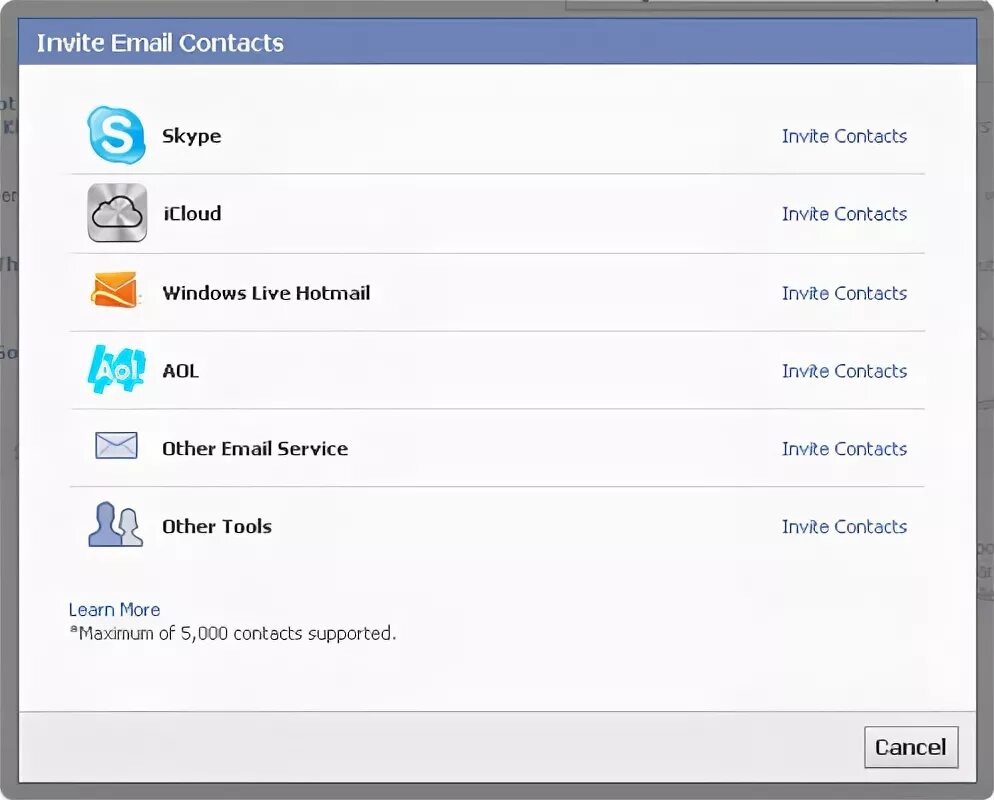This screenshot has width=994, height=800.
Task: Click the iCloud cloud icon
Action: [117, 213]
